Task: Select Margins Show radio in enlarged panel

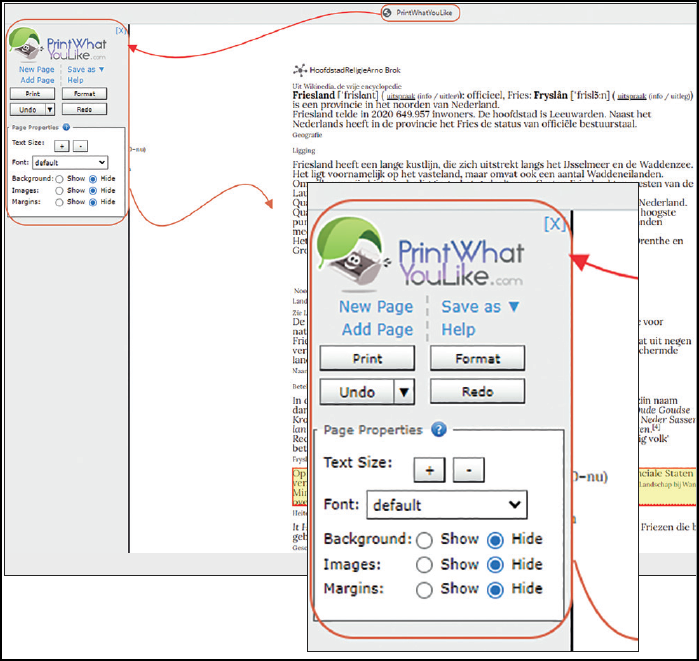Action: click(424, 590)
